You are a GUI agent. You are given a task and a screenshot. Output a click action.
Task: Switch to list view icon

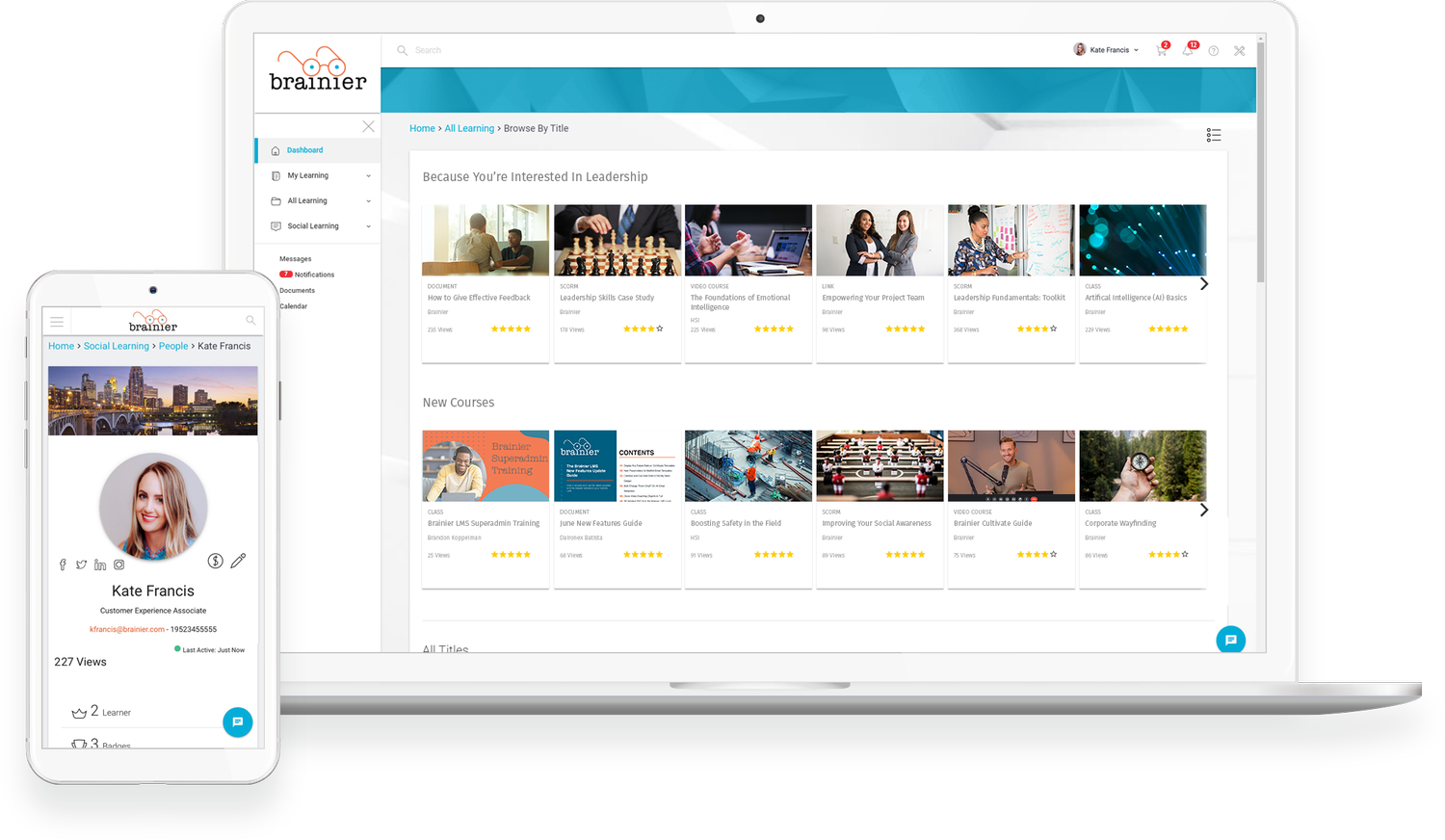pos(1214,135)
